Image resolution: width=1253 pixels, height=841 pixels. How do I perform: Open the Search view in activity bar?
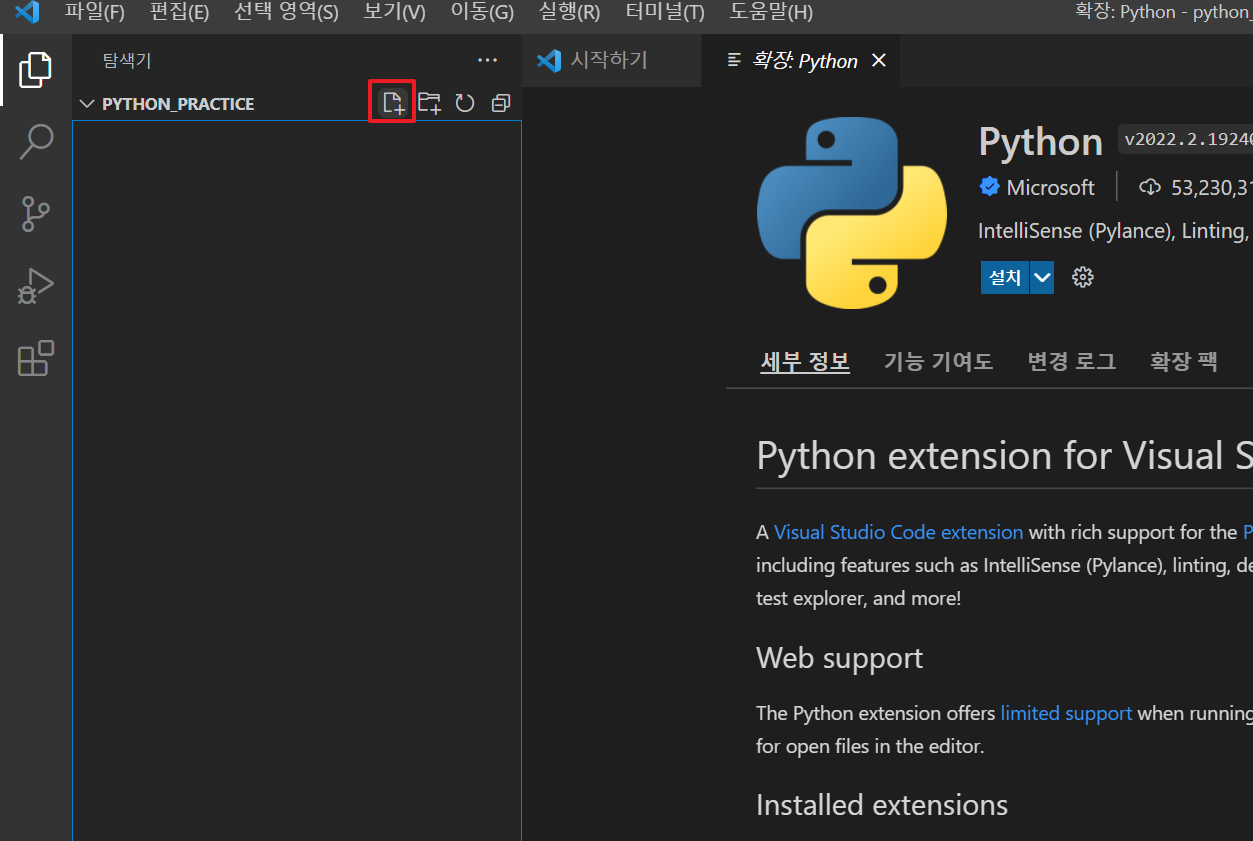36,141
